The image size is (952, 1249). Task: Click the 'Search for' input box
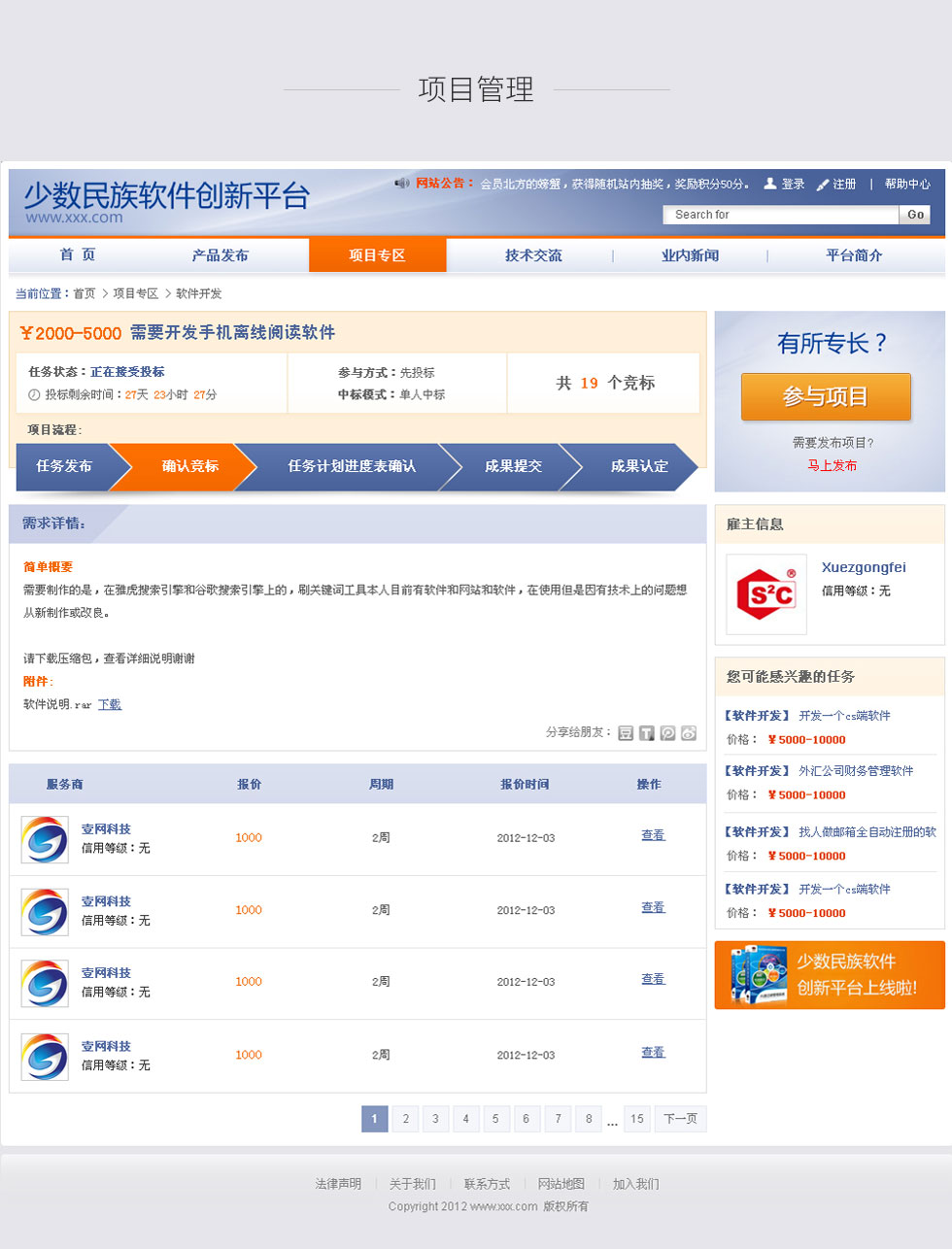pyautogui.click(x=780, y=215)
